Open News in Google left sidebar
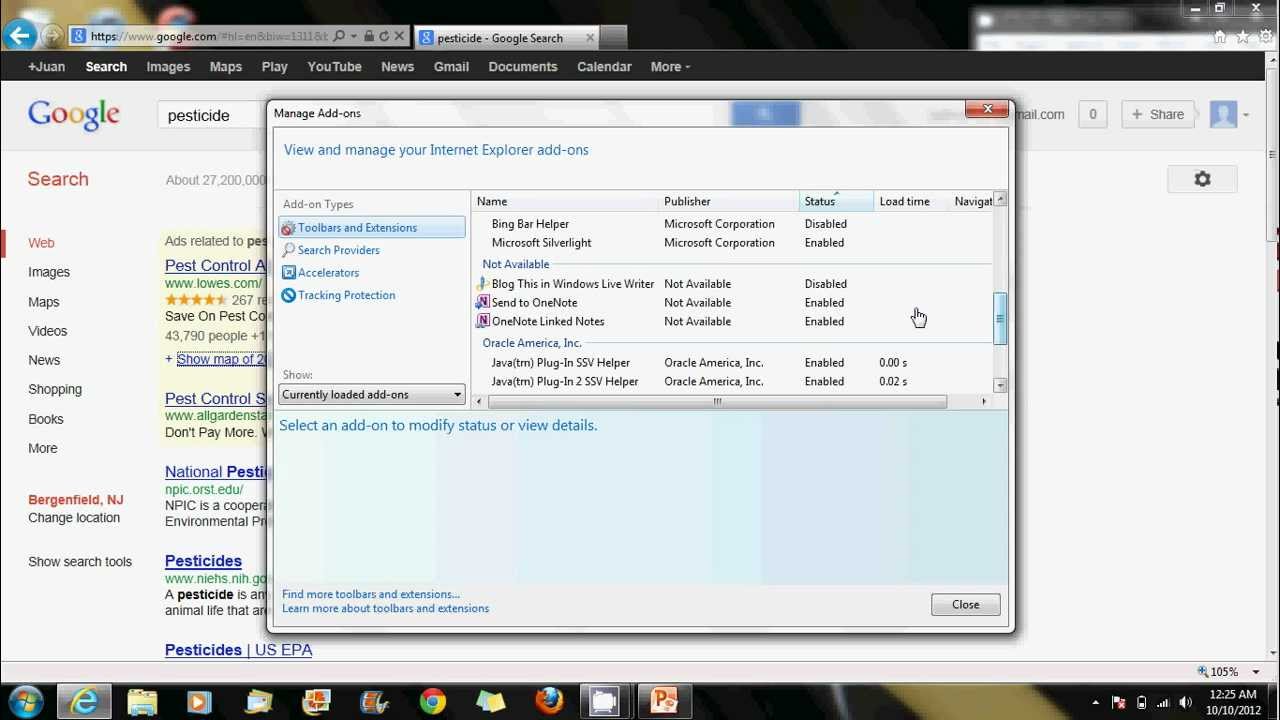Screen dimensions: 1280x720 (44, 360)
